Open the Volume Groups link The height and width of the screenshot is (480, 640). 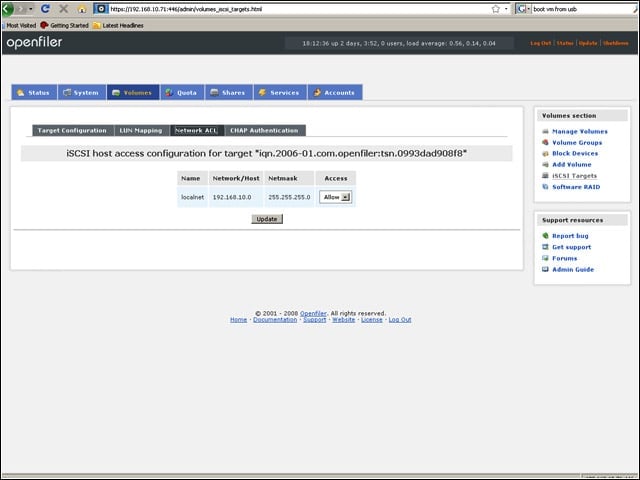577,142
